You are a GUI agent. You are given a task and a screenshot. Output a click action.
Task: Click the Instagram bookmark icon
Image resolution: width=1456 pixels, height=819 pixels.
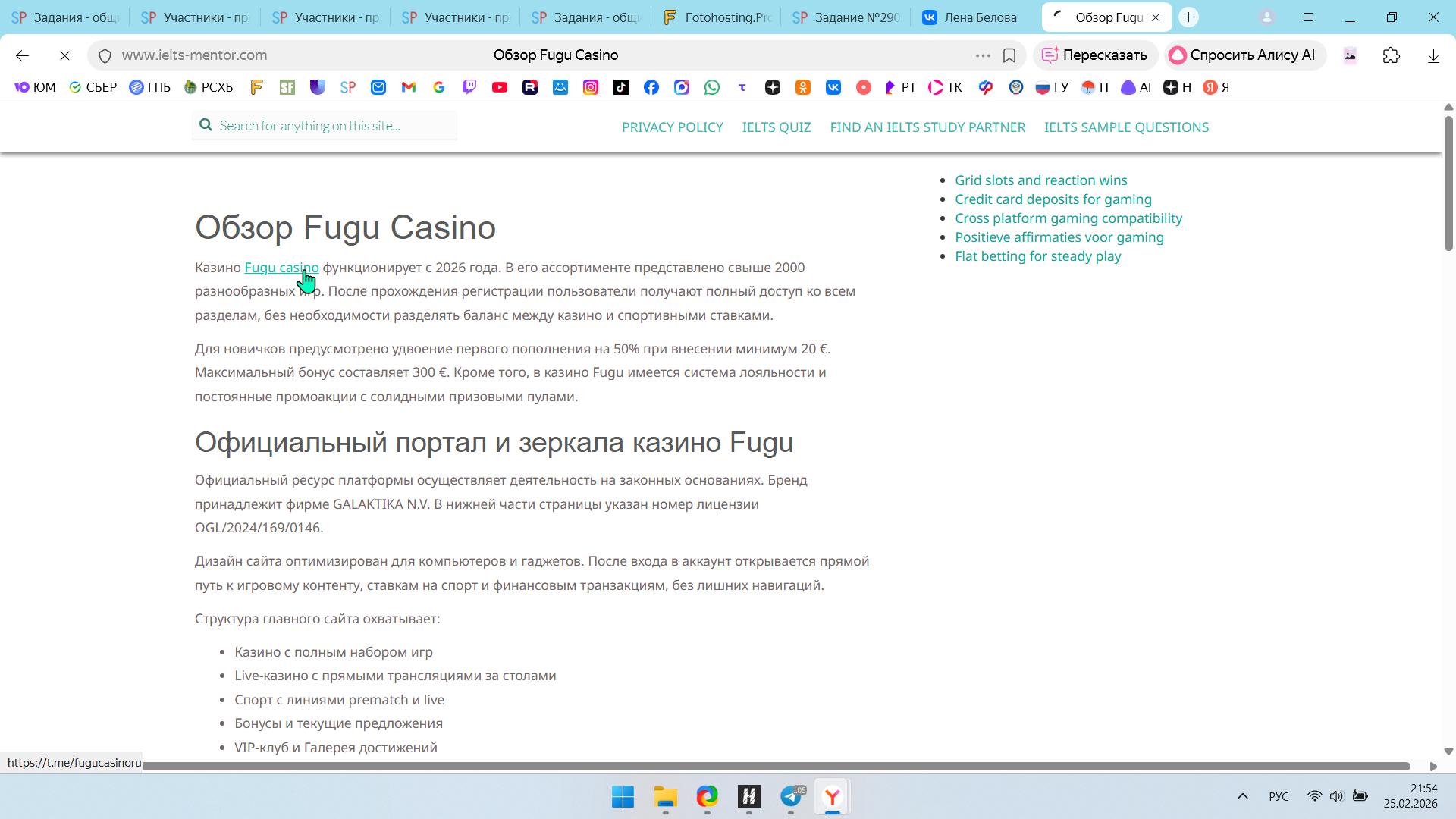591,87
